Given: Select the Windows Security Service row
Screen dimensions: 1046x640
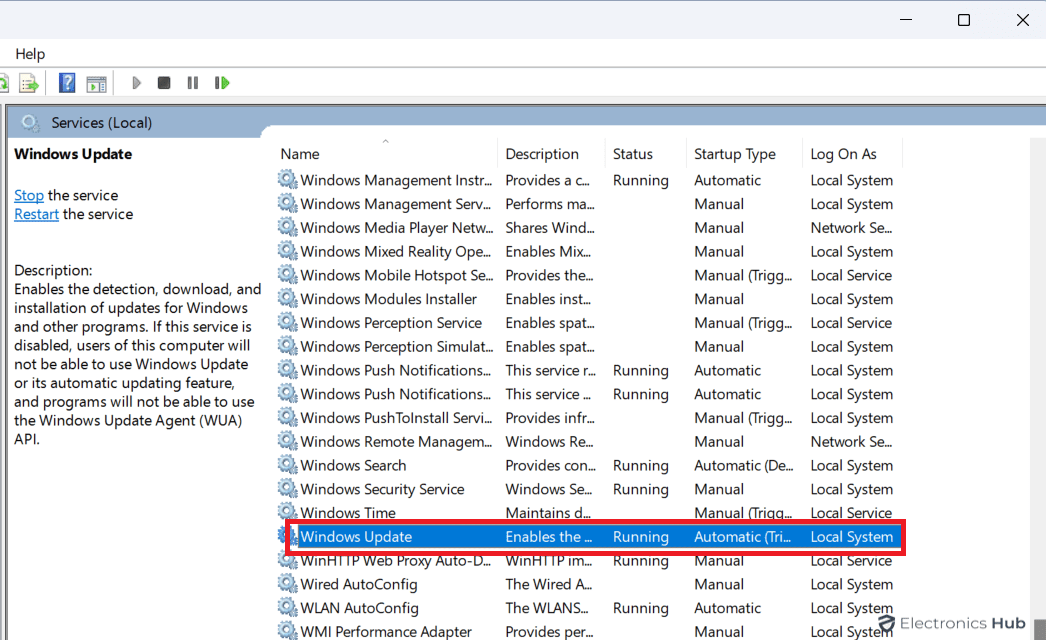Looking at the screenshot, I should point(382,489).
